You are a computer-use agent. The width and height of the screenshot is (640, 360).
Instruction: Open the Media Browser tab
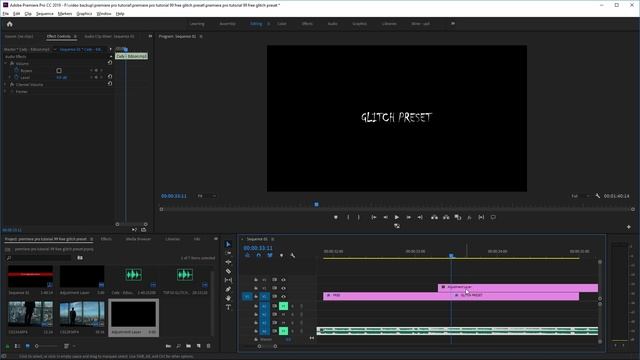138,239
